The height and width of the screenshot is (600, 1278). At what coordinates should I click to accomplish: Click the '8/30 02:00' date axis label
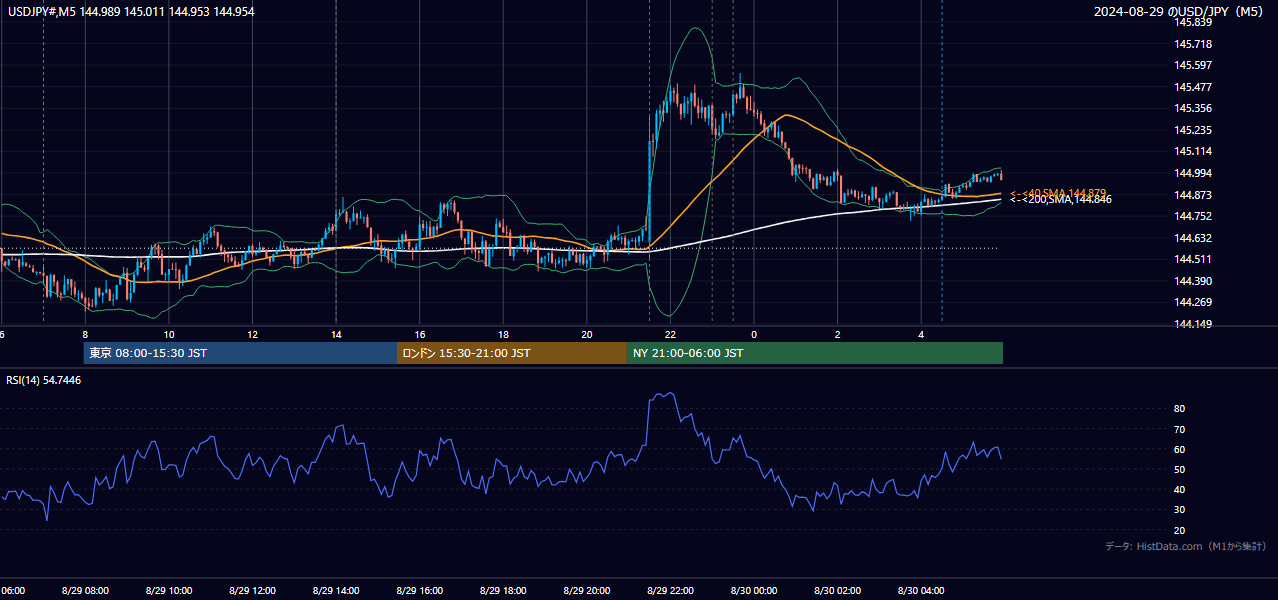837,591
